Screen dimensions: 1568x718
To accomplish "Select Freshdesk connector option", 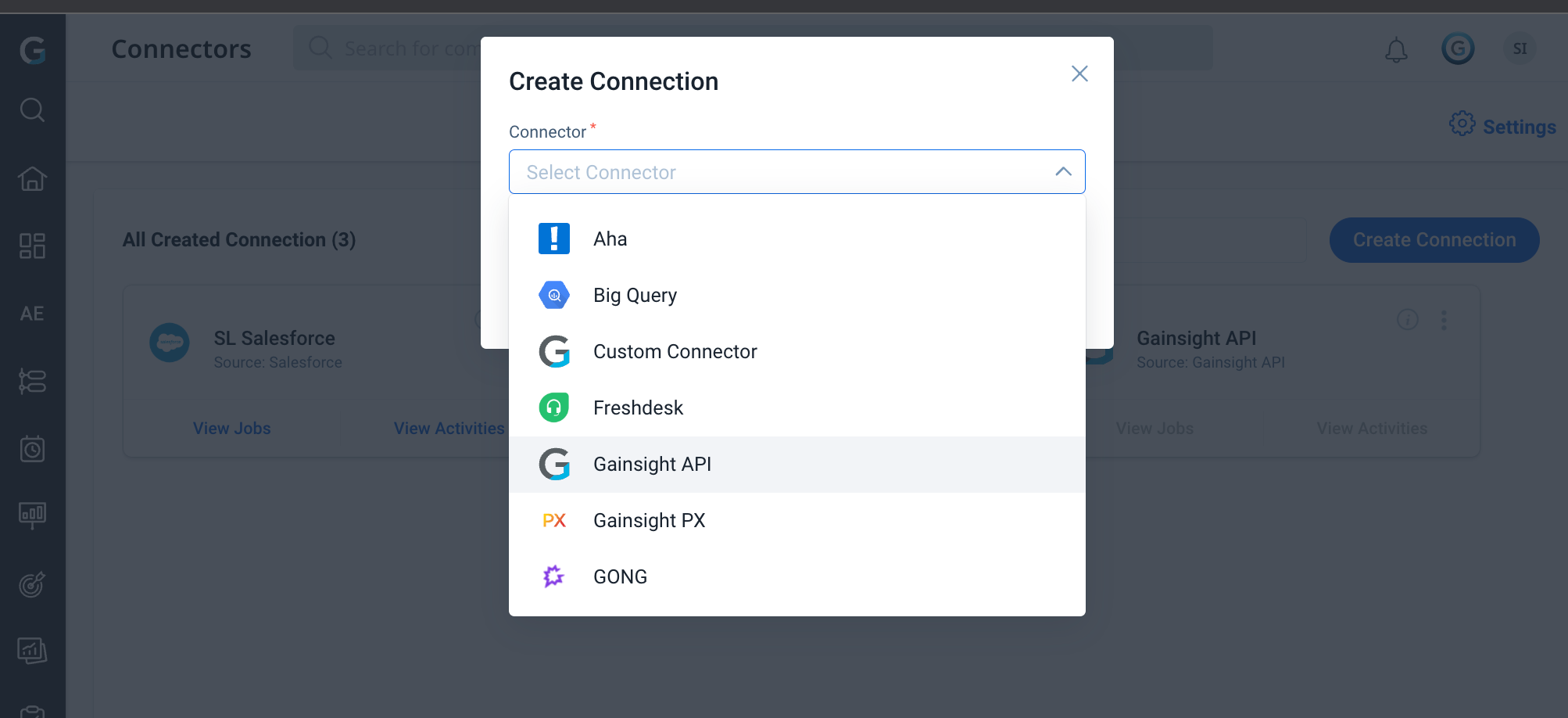I will pyautogui.click(x=797, y=407).
